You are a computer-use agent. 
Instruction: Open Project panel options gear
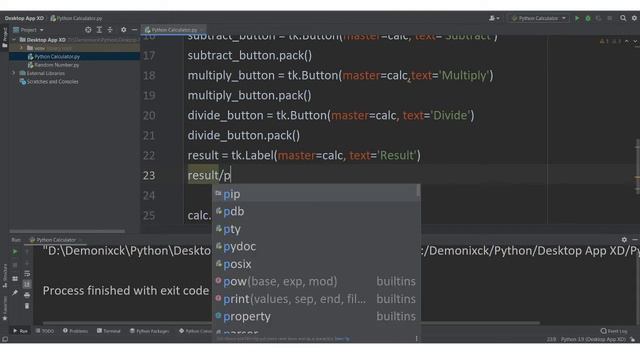tap(123, 30)
